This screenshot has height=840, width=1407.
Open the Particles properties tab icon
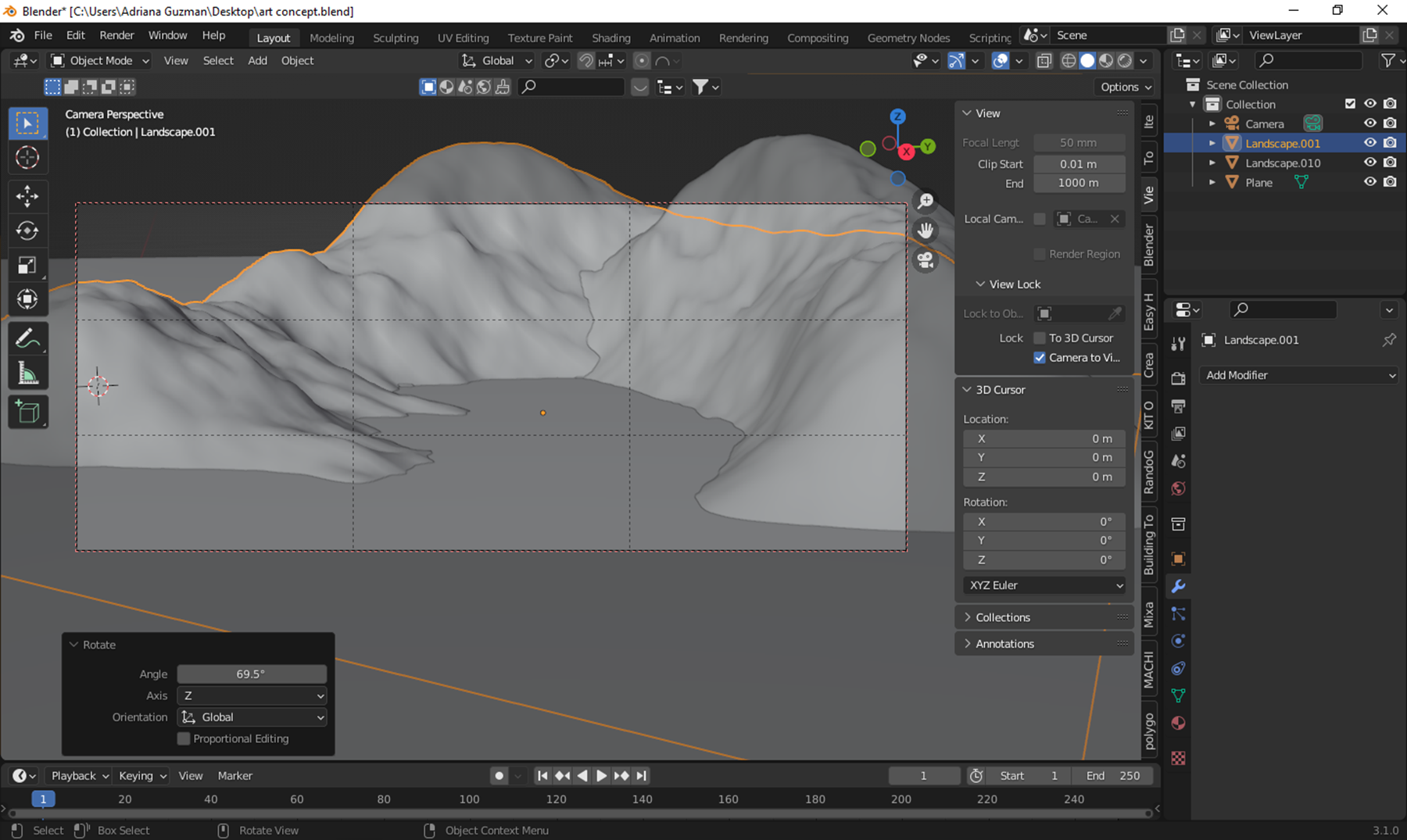(1178, 614)
